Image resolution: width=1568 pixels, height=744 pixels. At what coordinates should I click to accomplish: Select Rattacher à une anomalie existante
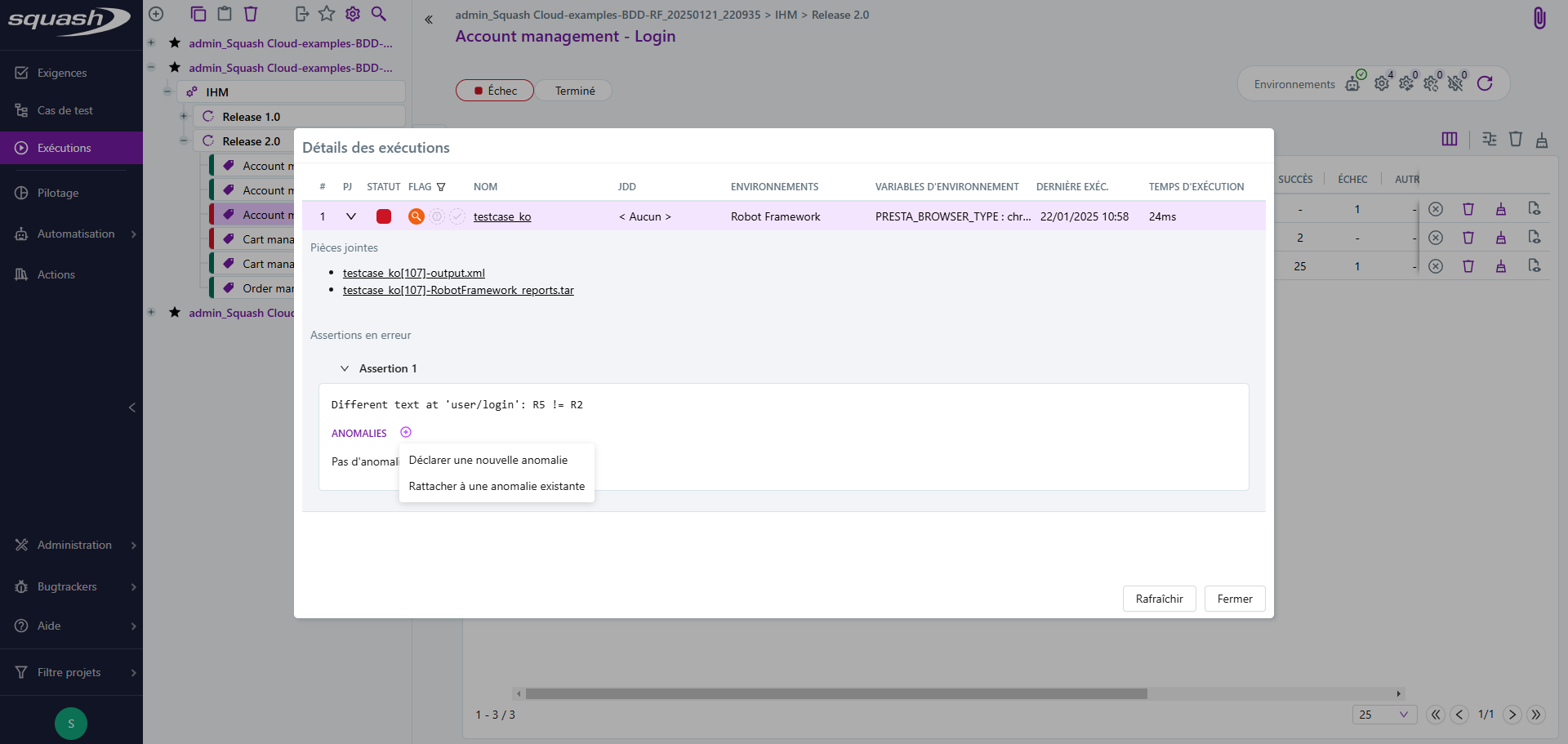pyautogui.click(x=497, y=486)
